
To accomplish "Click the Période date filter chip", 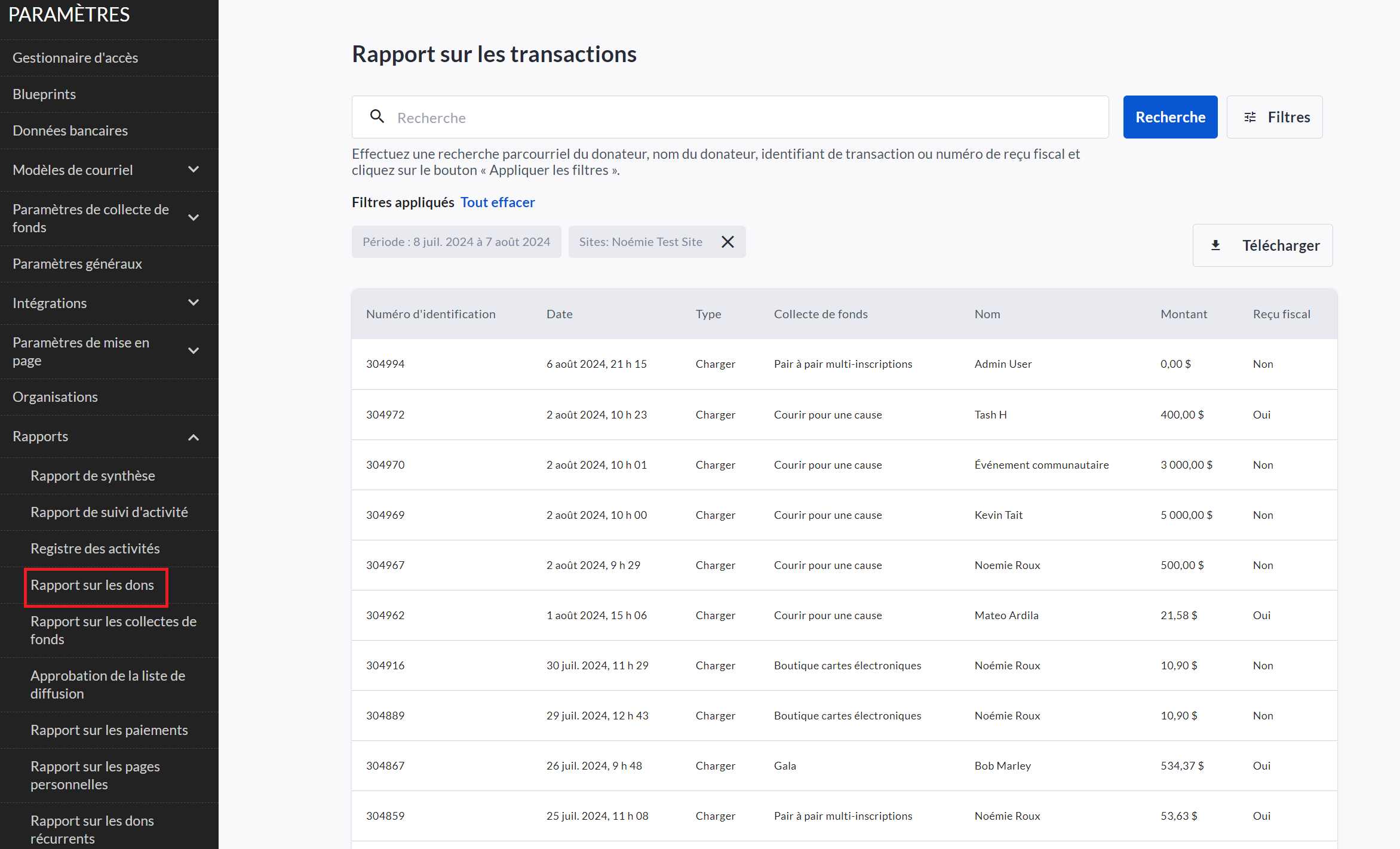I will tap(456, 242).
